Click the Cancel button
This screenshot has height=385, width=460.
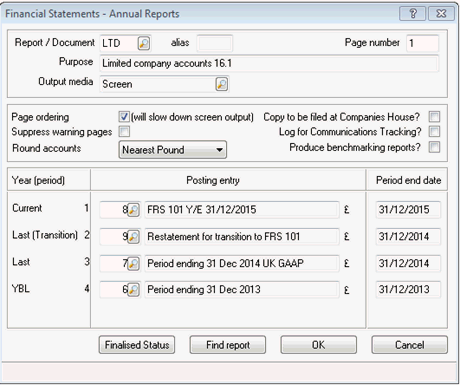point(410,345)
